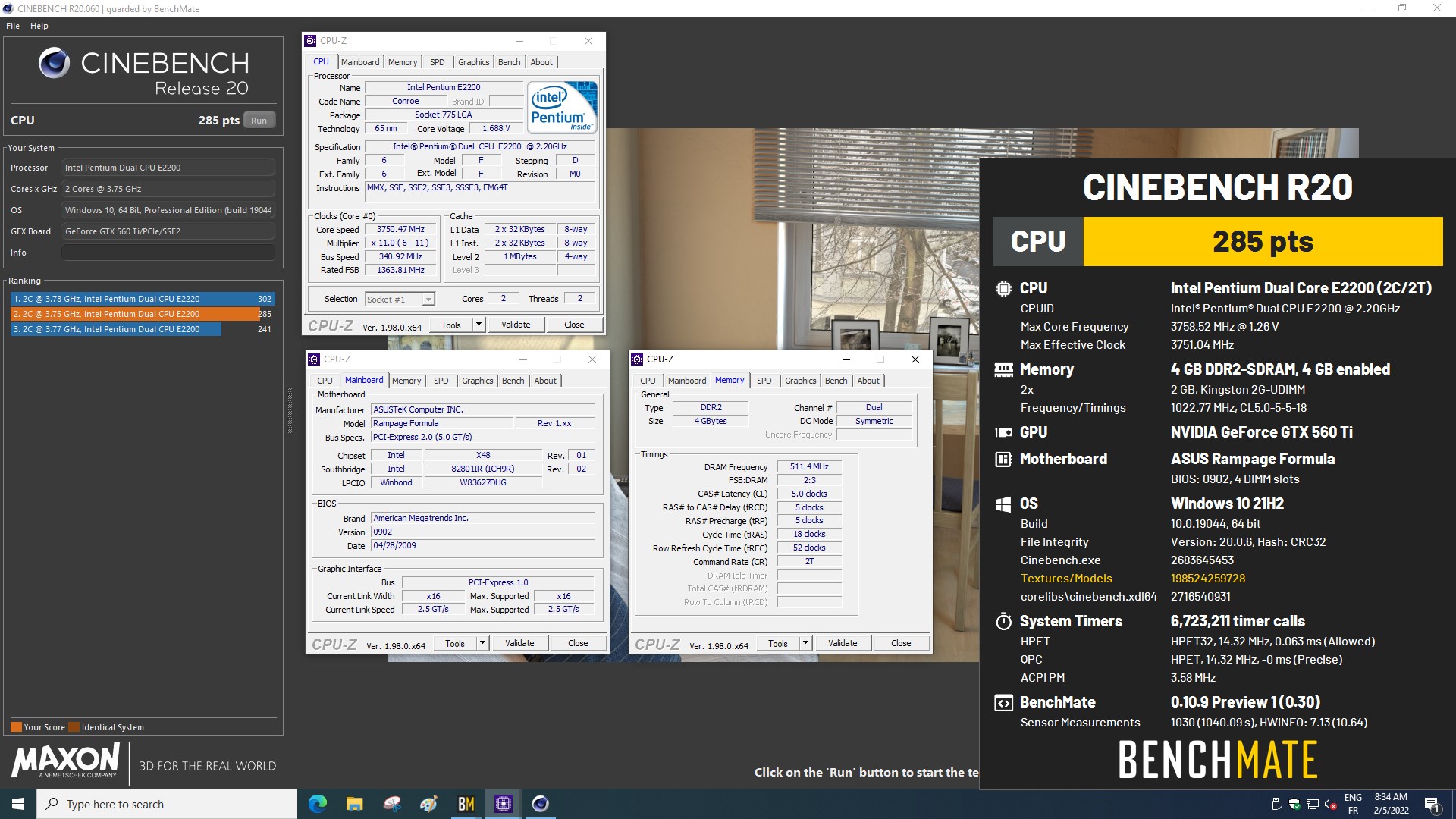Click the Intel Pentium inside logo

click(x=562, y=106)
